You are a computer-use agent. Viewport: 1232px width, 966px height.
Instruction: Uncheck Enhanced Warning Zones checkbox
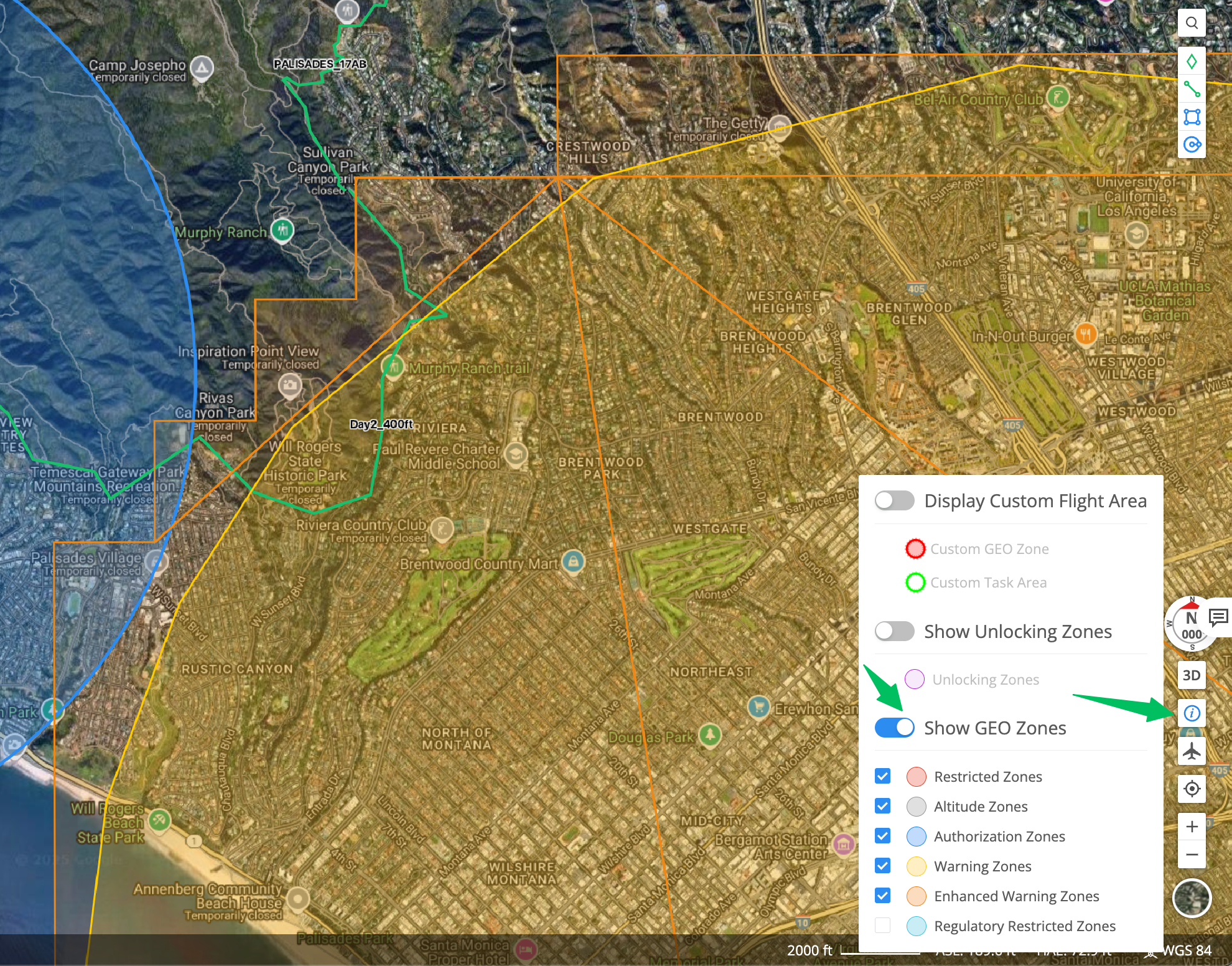coord(882,896)
